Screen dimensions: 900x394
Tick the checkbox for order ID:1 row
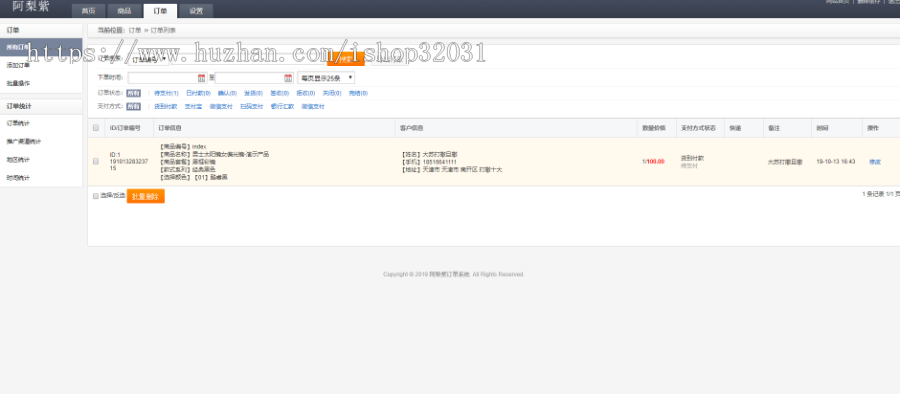96,161
